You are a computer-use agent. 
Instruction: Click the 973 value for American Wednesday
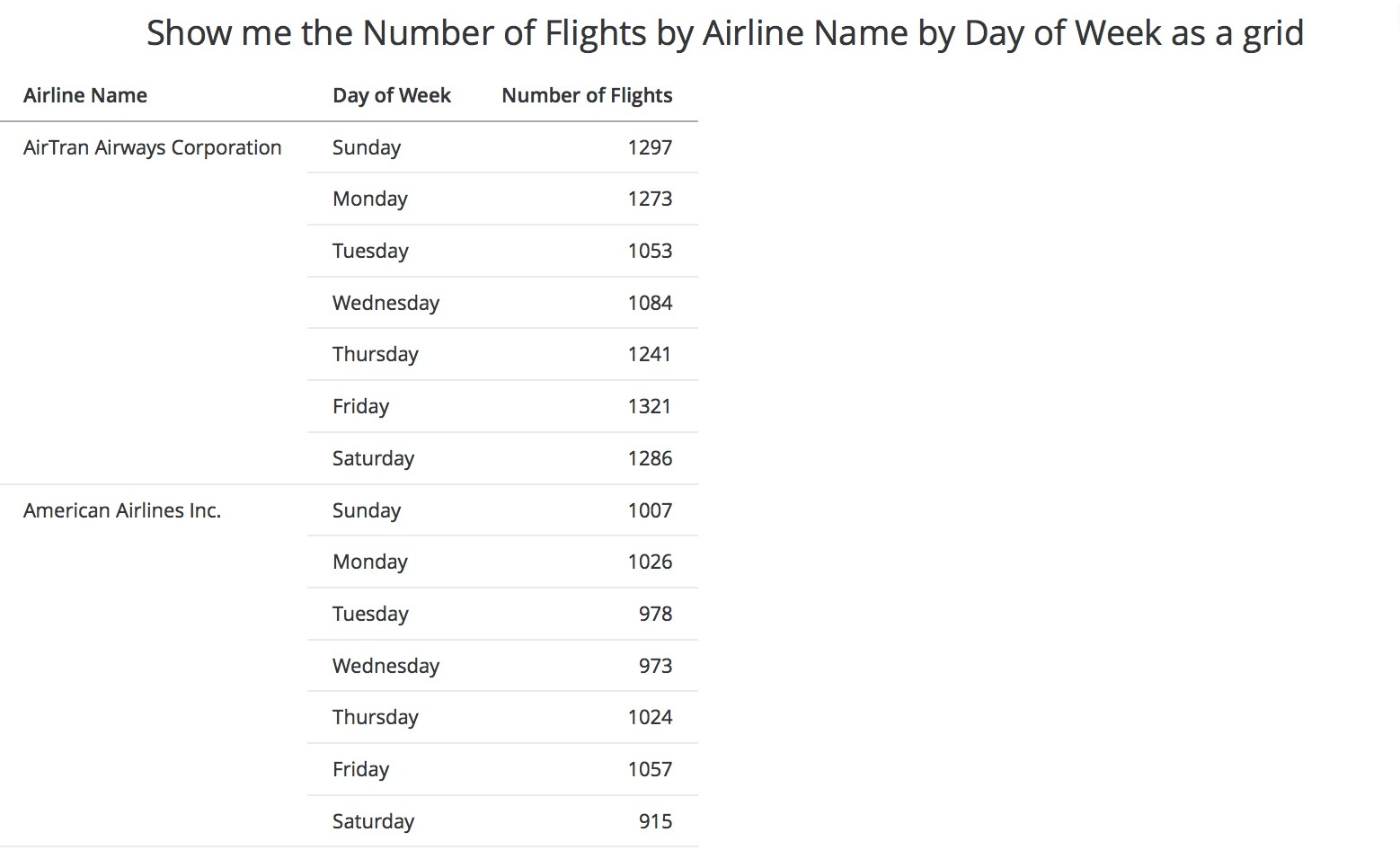(x=655, y=666)
